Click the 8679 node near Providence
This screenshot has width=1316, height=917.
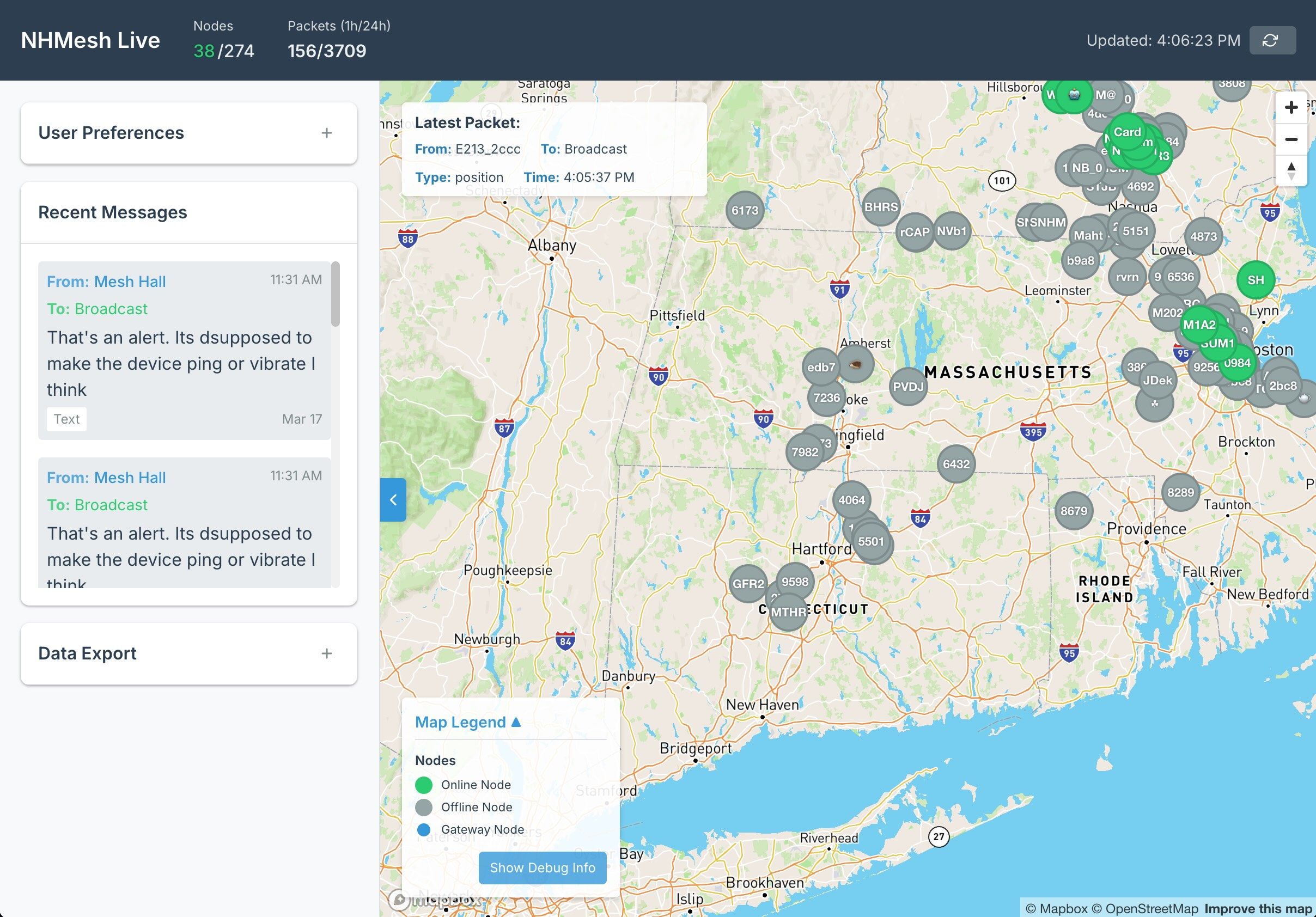click(1073, 511)
